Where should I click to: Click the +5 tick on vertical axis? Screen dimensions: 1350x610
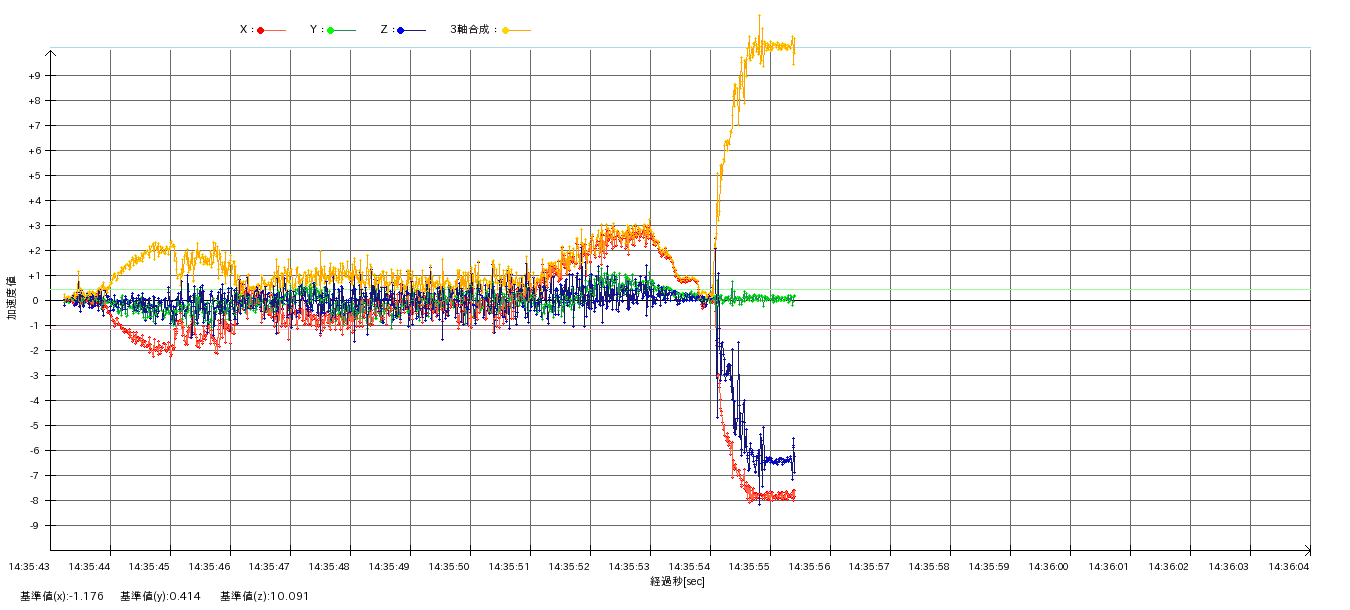tap(34, 176)
